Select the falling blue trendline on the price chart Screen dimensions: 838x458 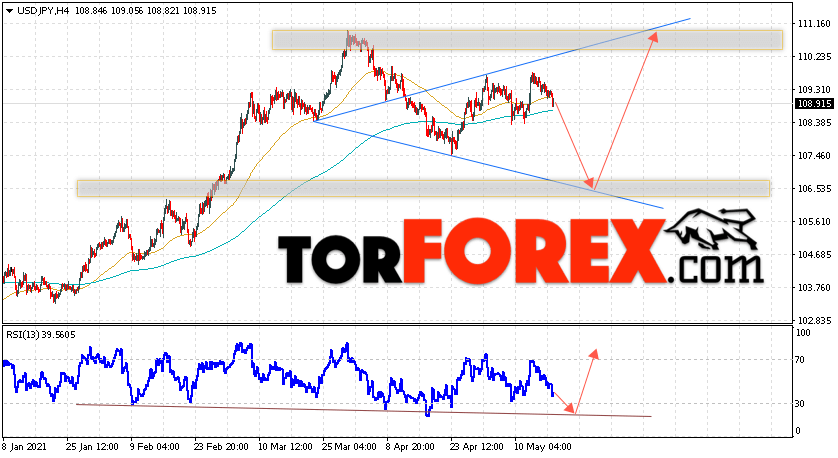tap(487, 165)
